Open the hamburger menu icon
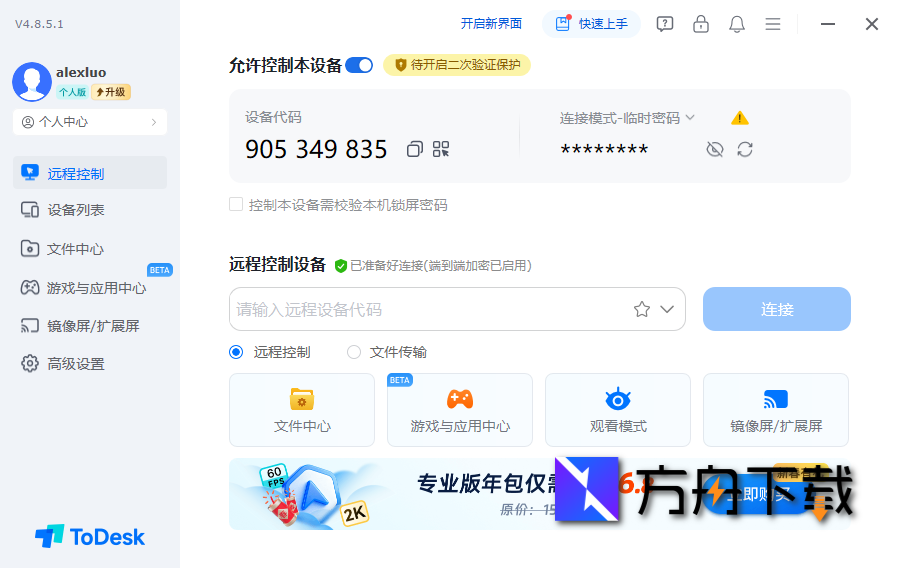The width and height of the screenshot is (900, 568). [x=773, y=24]
